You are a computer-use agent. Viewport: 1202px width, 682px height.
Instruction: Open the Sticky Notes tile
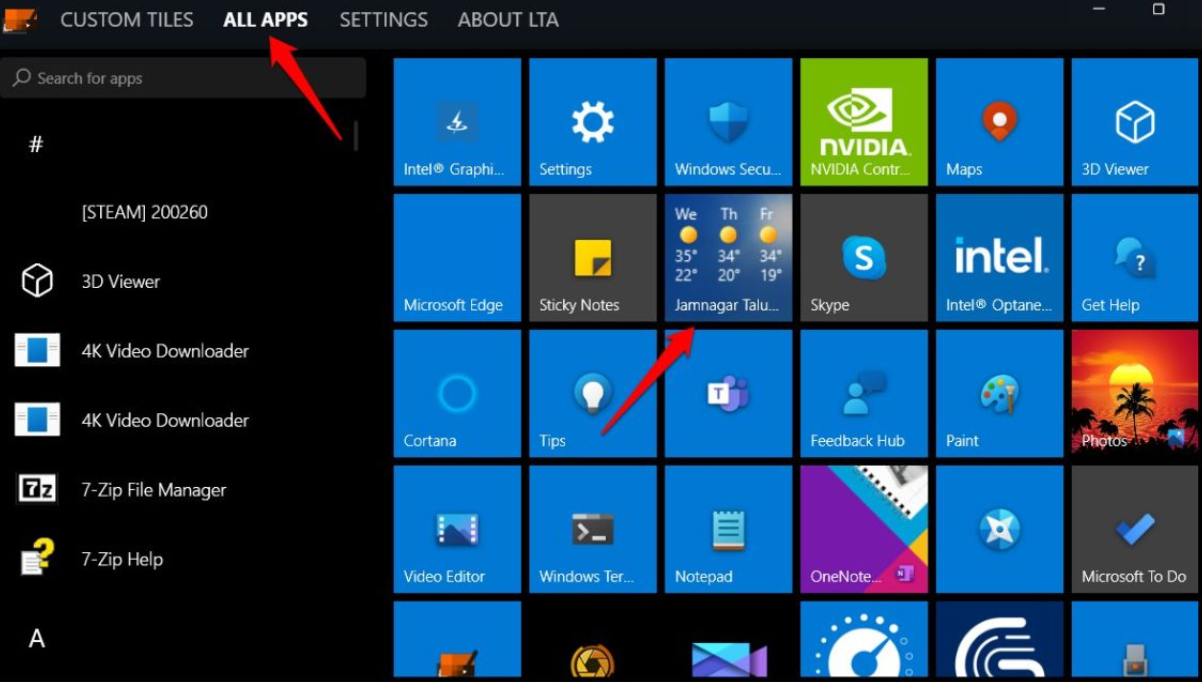(x=593, y=258)
